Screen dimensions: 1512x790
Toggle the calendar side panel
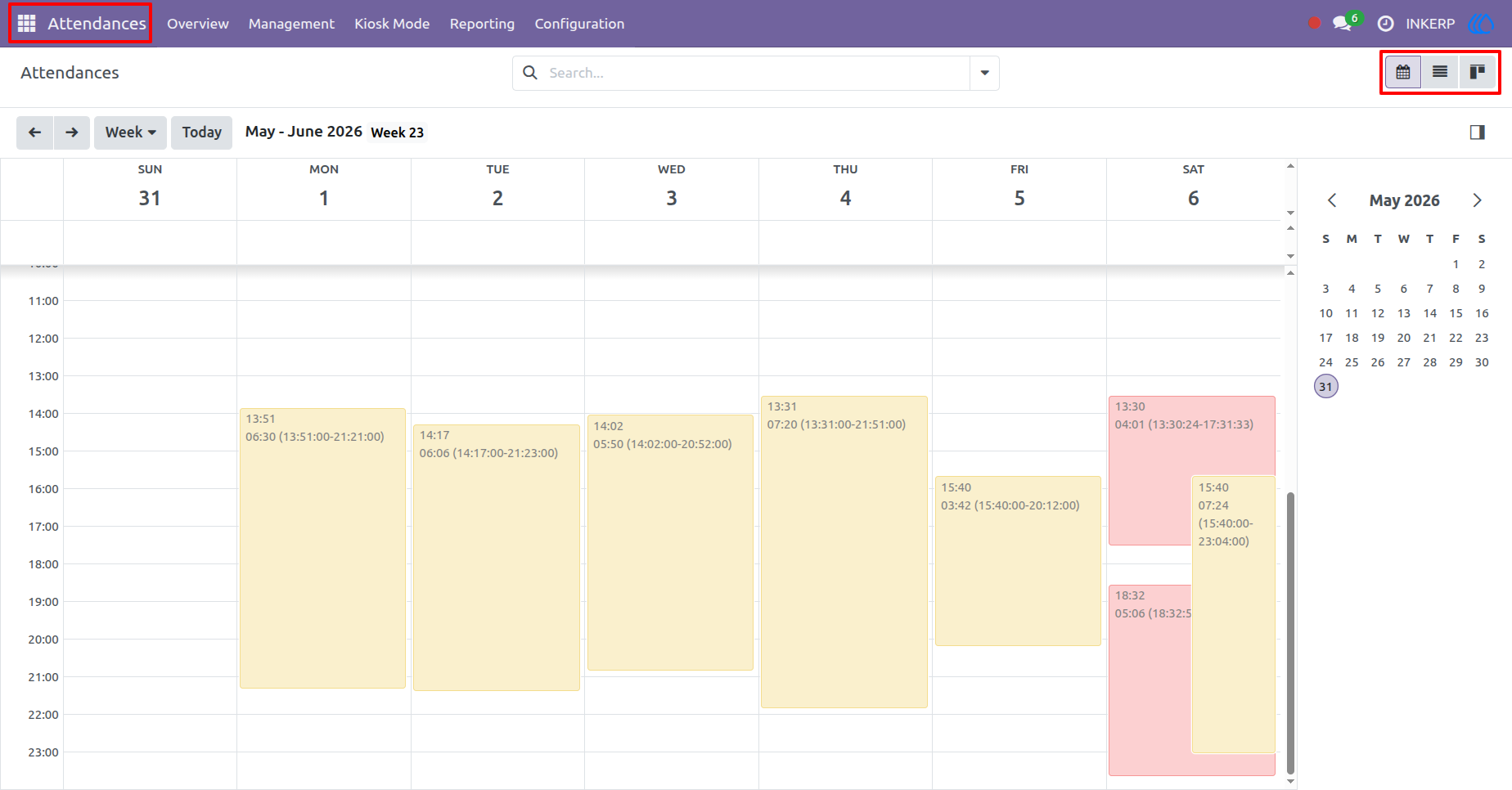[x=1477, y=132]
